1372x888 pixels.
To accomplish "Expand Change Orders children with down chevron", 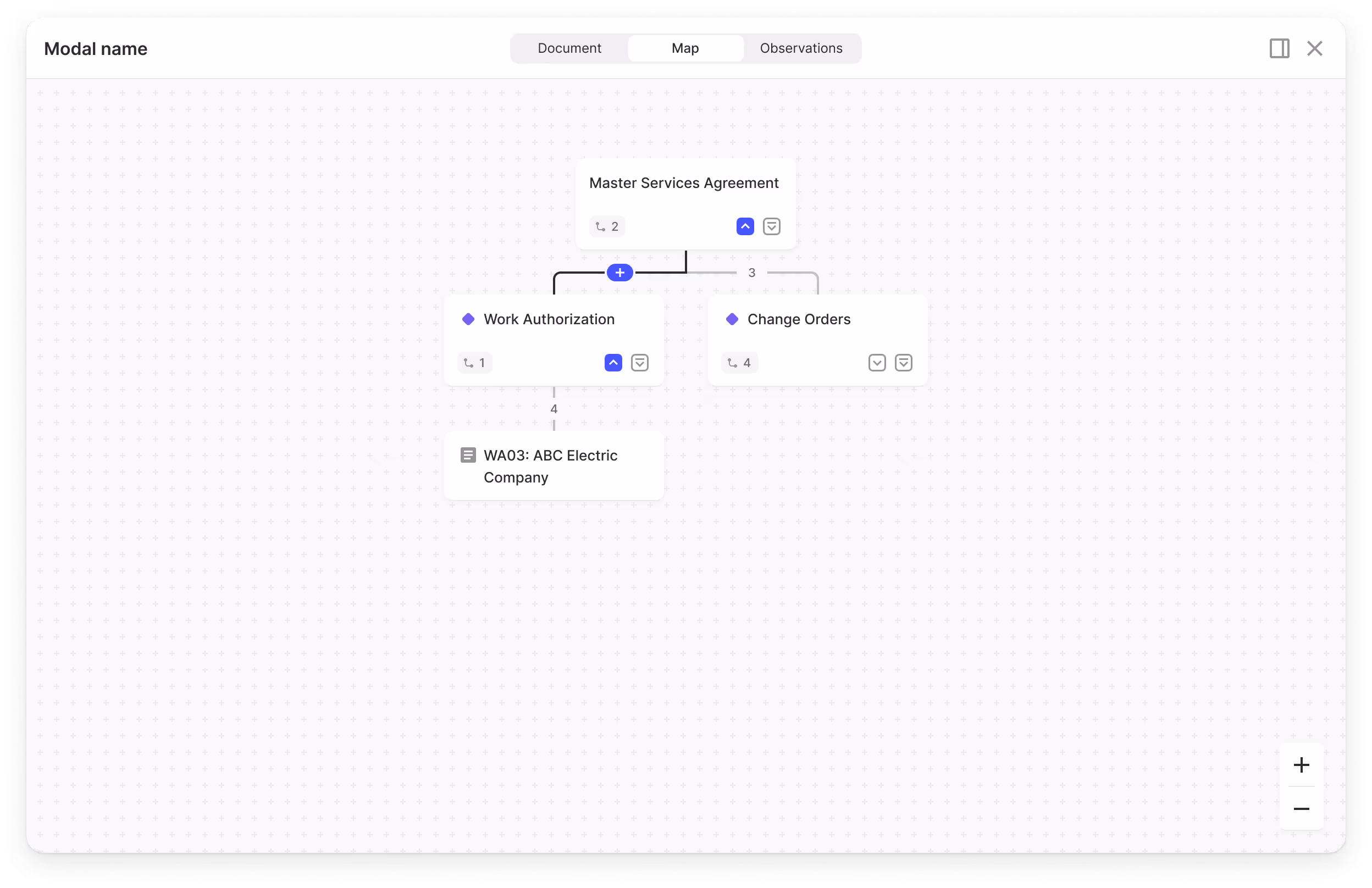I will click(x=877, y=363).
